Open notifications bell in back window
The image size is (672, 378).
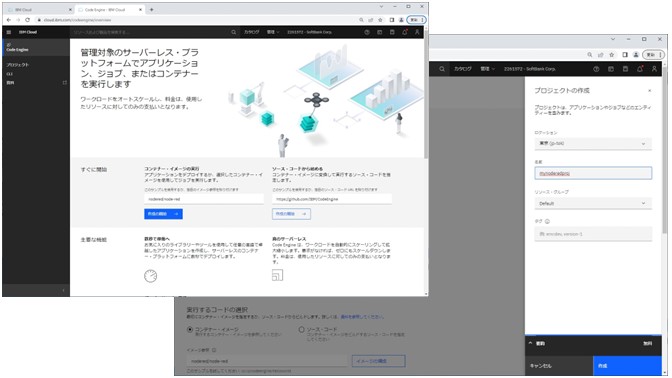[x=640, y=69]
